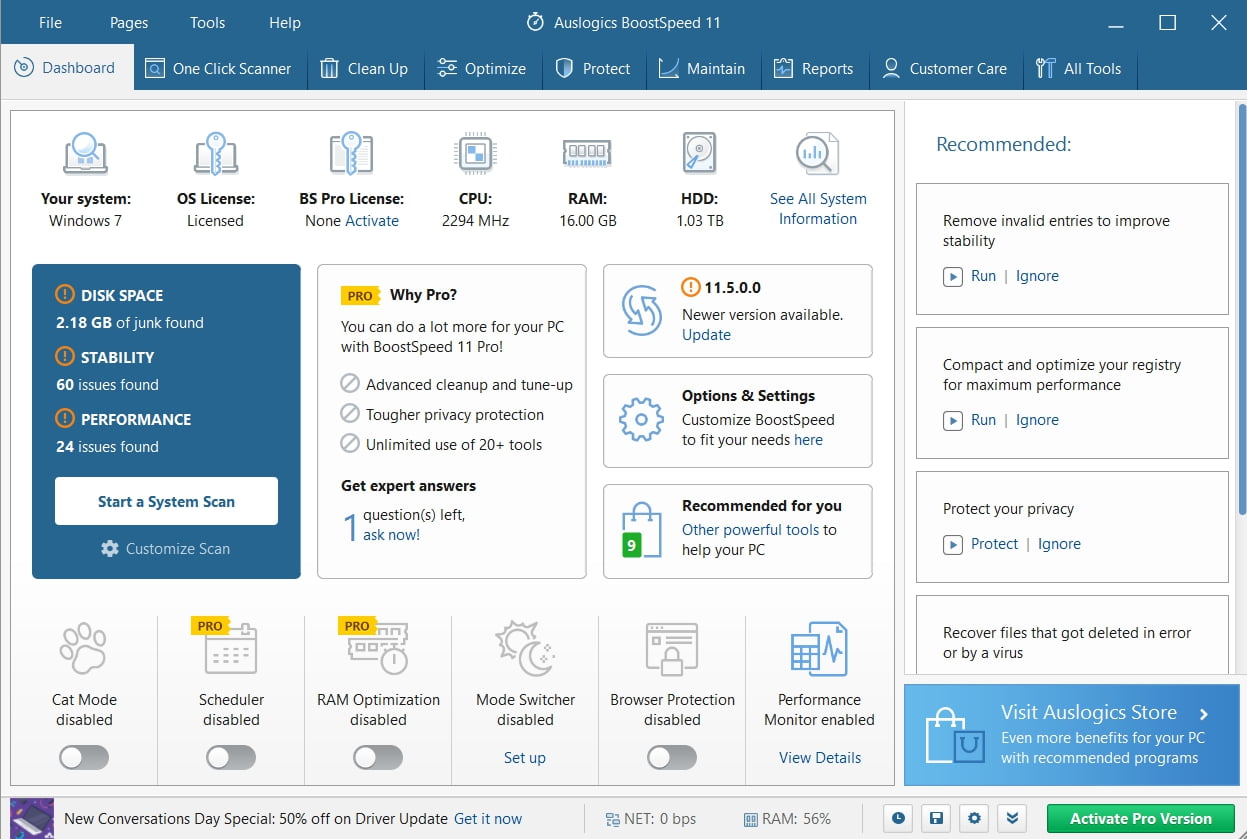Enable the Browser Protection toggle
The width and height of the screenshot is (1247, 839).
coord(672,758)
